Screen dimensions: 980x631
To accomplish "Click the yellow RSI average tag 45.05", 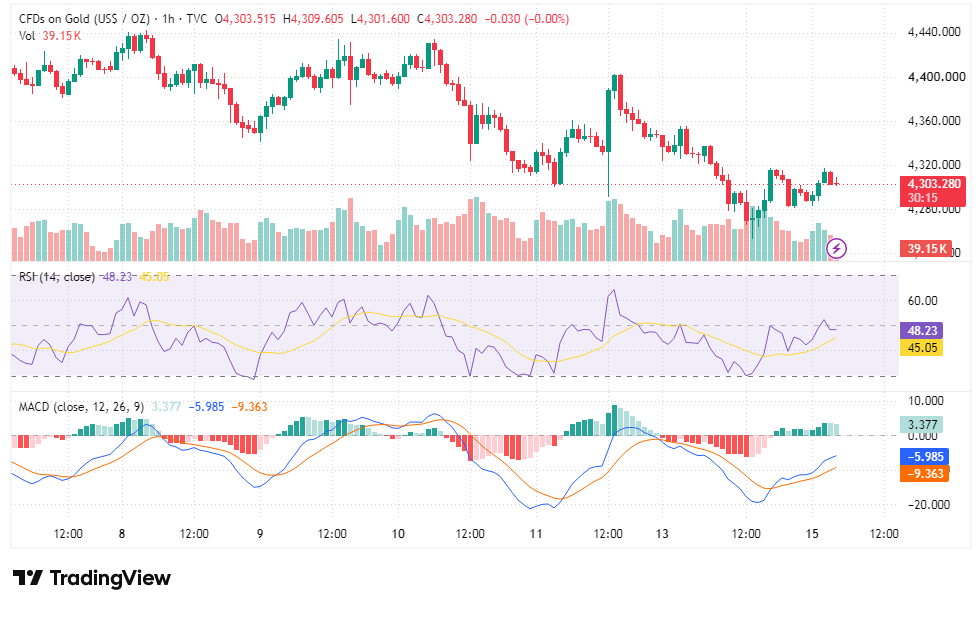I will [x=922, y=348].
